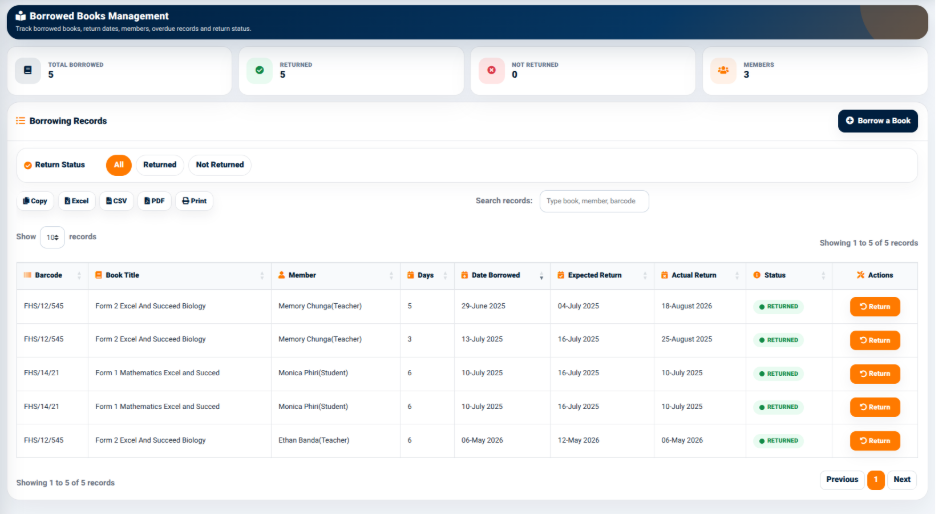This screenshot has width=936, height=514.
Task: Click the Book Title column header icon
Action: coord(98,275)
